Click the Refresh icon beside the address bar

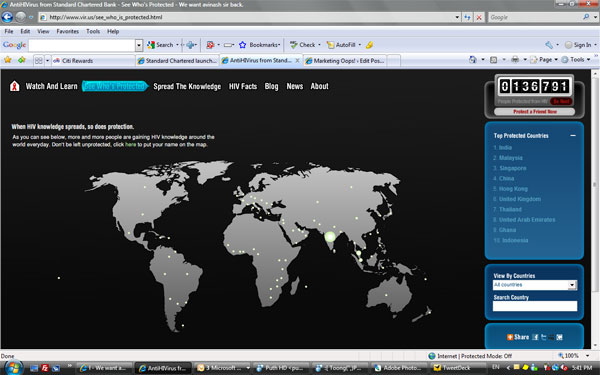pos(467,17)
